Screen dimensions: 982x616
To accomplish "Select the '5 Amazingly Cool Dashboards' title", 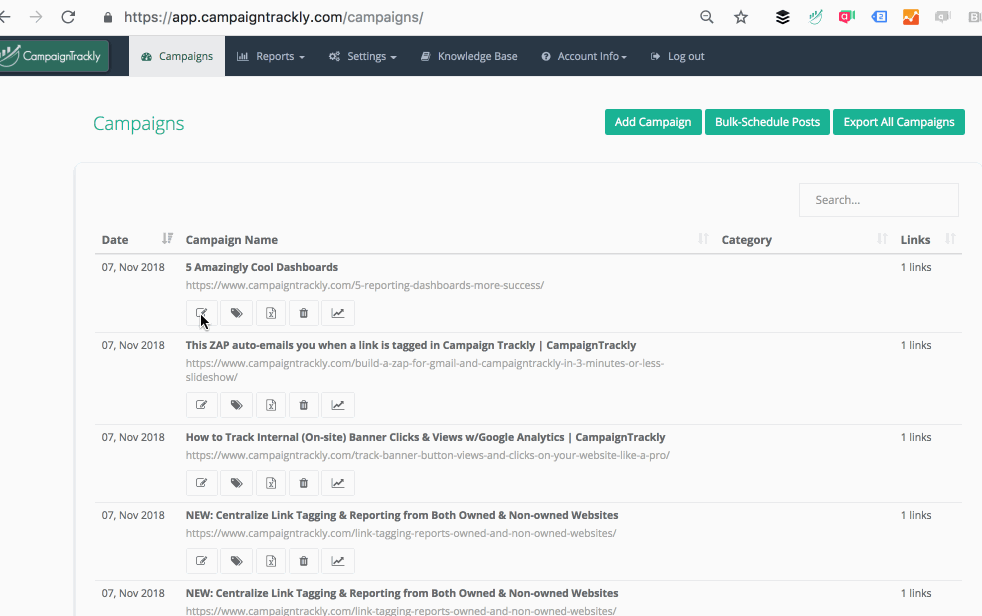I will click(x=262, y=267).
